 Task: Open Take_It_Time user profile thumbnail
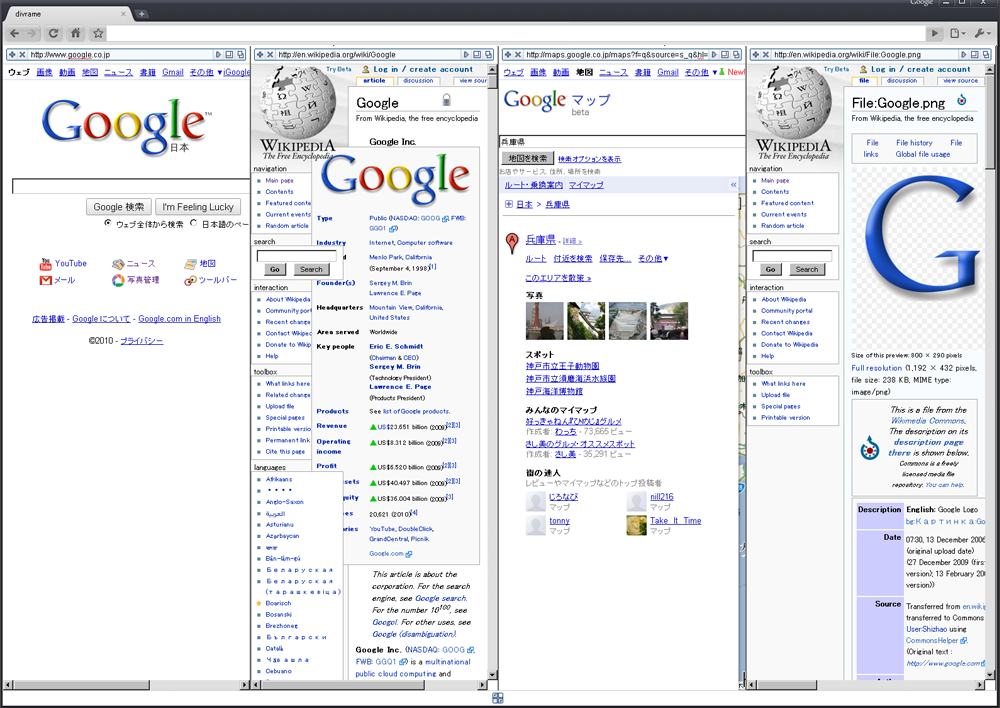636,526
